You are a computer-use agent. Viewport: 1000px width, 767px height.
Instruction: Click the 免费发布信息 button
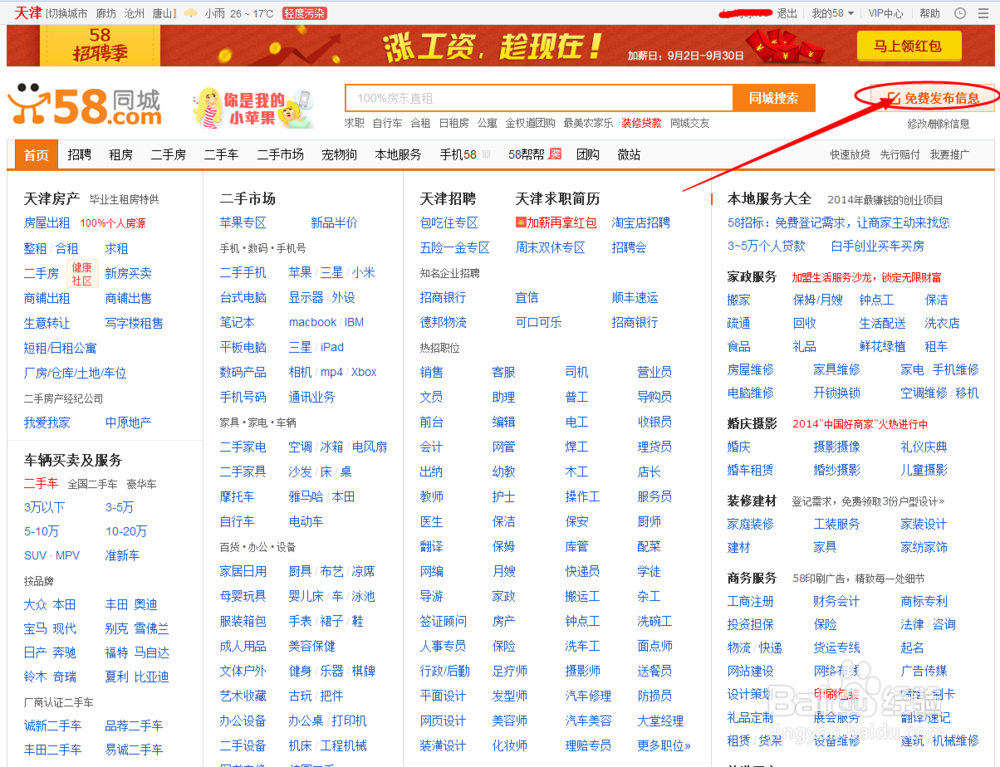click(x=934, y=98)
